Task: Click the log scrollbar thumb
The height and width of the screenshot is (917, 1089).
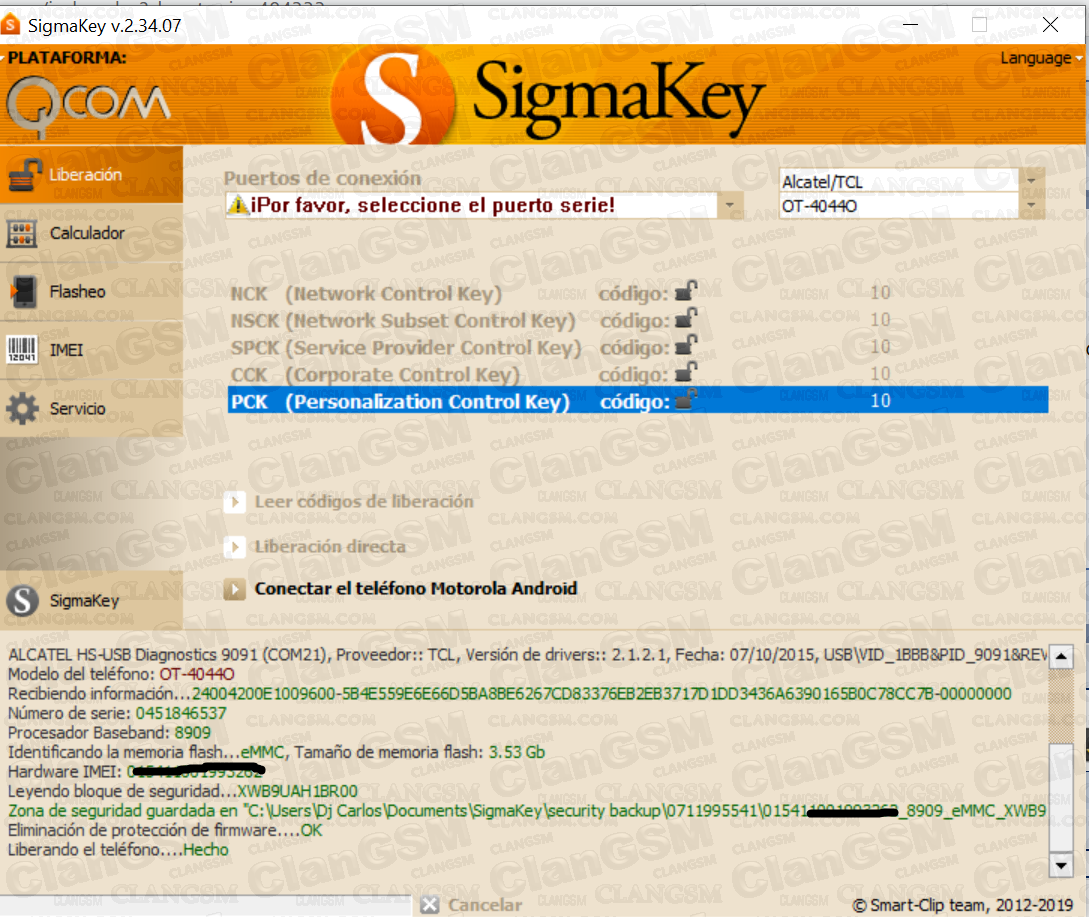Action: [1061, 797]
